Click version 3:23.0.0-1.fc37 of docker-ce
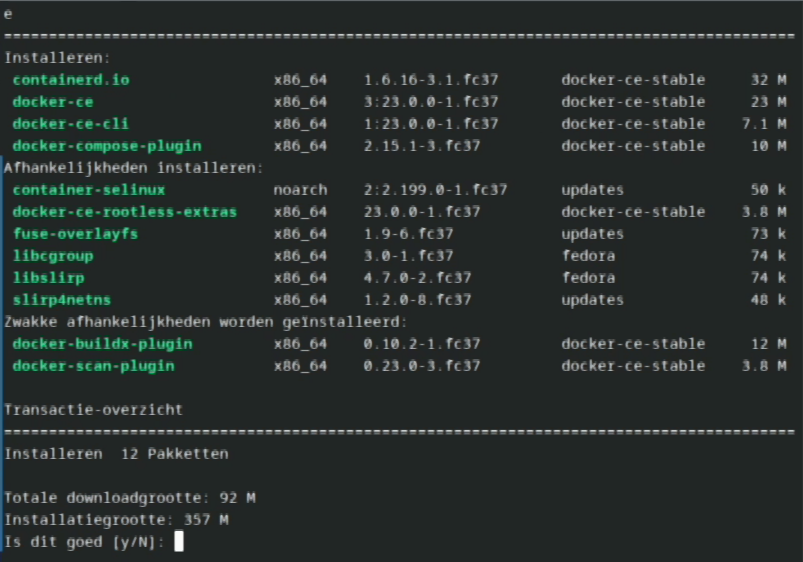Screen dimensions: 803x562 click(431, 102)
